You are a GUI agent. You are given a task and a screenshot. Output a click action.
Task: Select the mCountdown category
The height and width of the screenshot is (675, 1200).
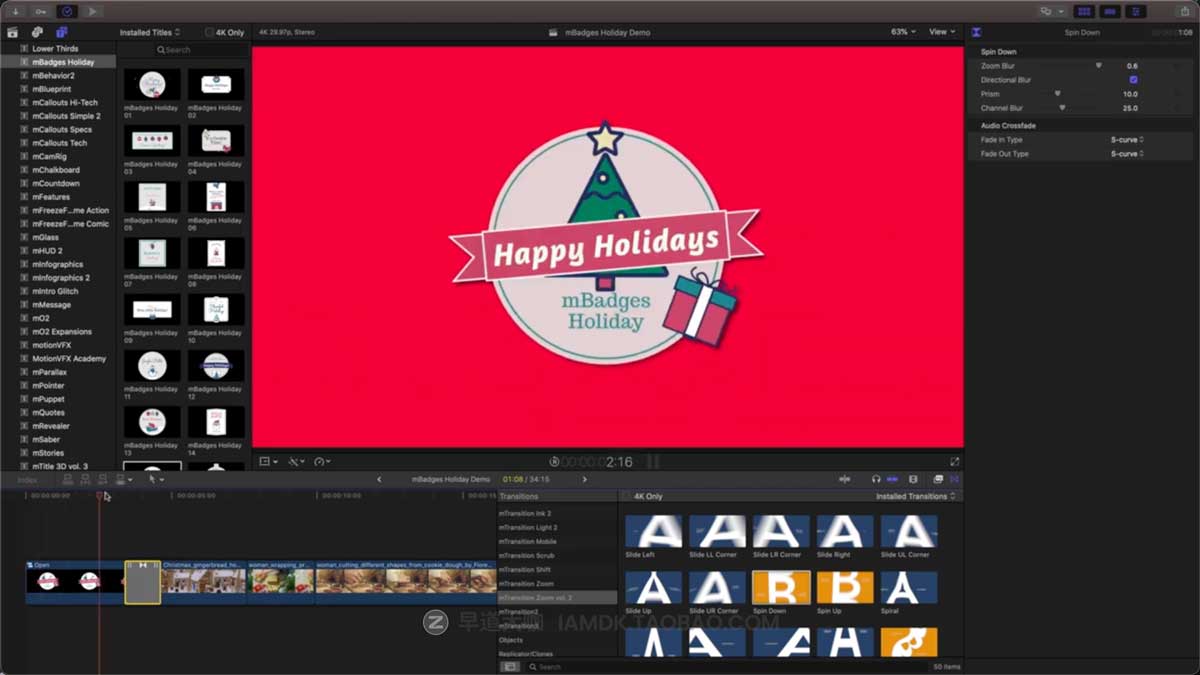[x=56, y=183]
